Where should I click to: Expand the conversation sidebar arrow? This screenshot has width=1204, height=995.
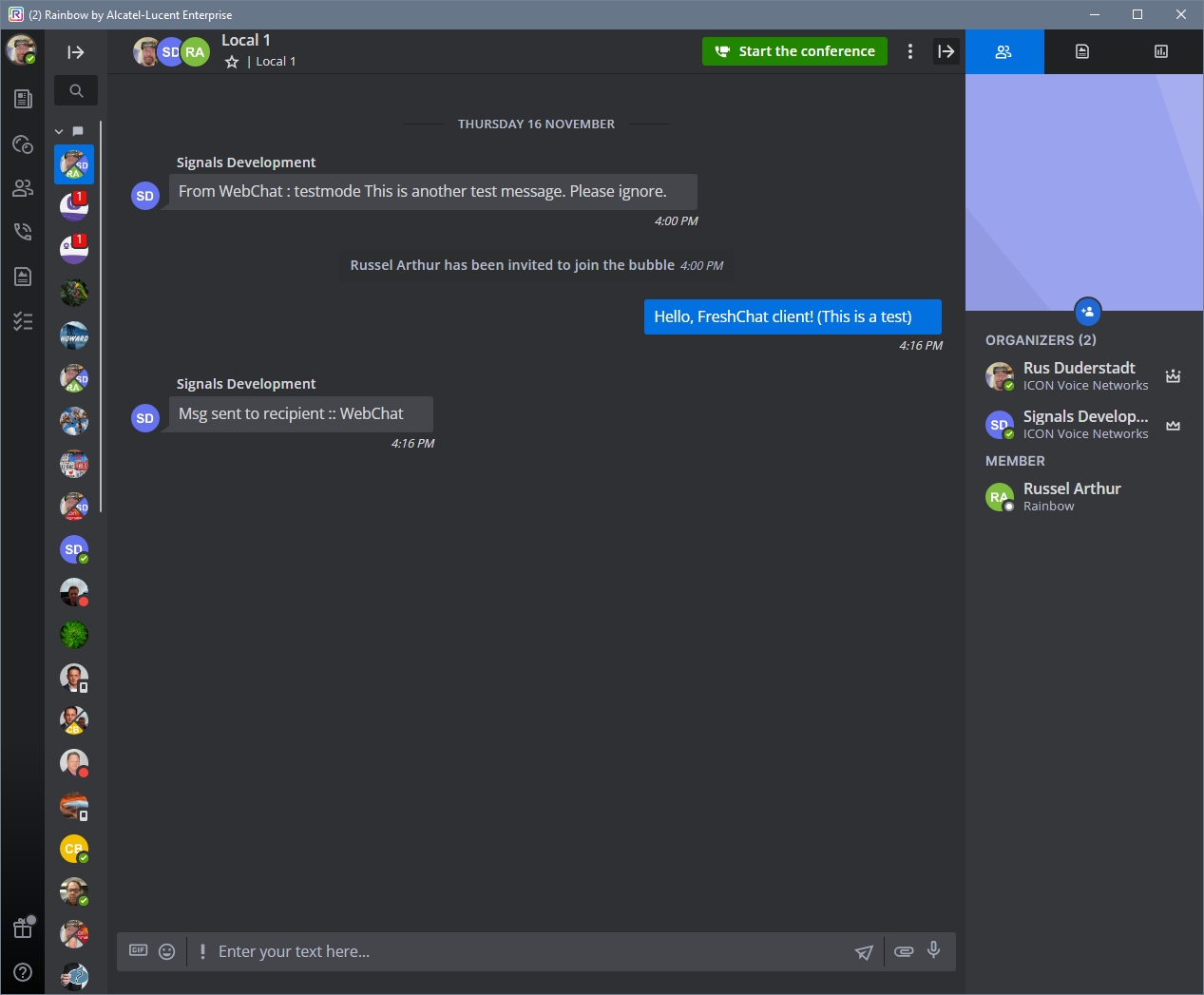coord(76,52)
